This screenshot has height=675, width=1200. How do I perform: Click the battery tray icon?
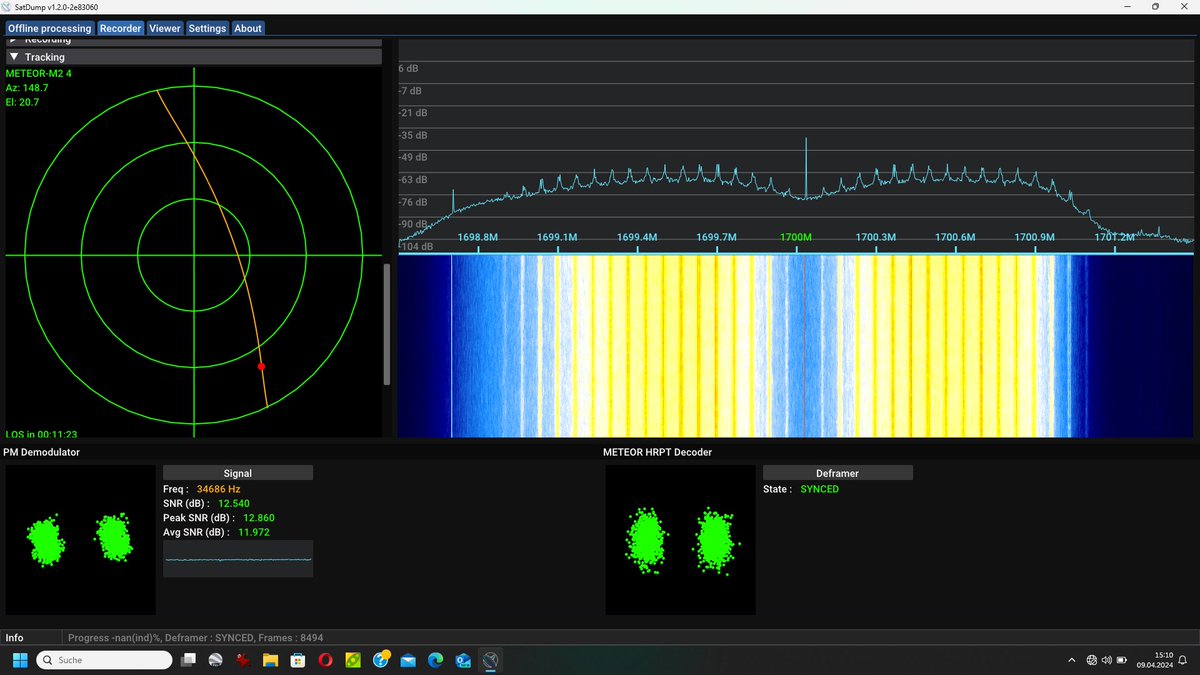point(1123,660)
